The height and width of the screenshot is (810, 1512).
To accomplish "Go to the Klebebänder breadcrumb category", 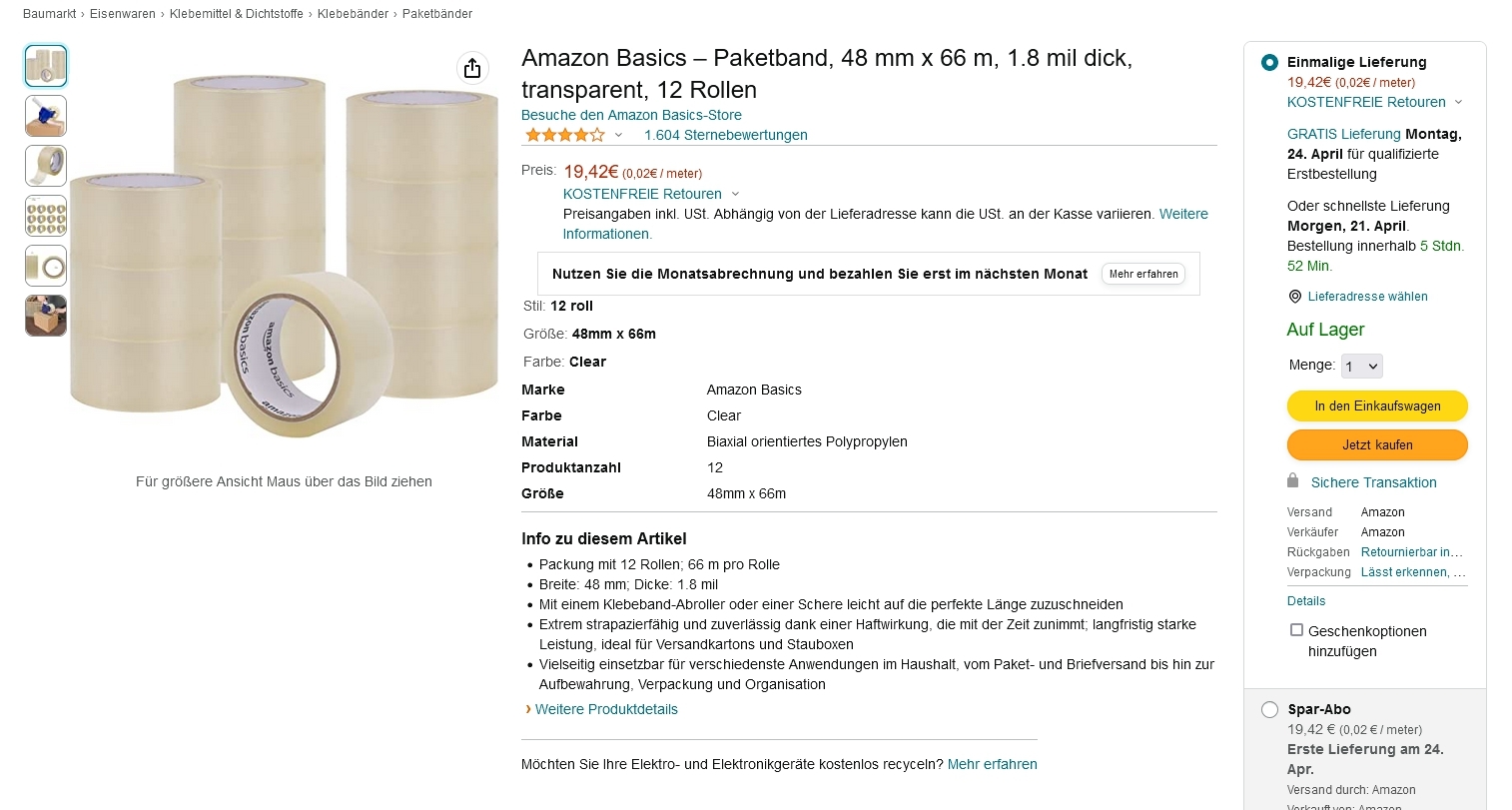I will 353,14.
